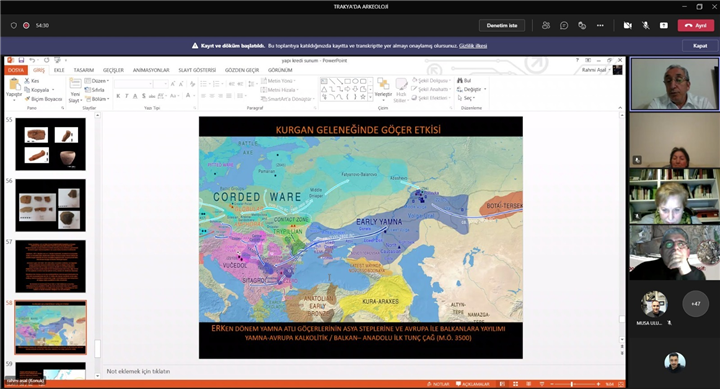Expand the Düzen layout dropdown
Screen dimensions: 720x389
coord(97,81)
